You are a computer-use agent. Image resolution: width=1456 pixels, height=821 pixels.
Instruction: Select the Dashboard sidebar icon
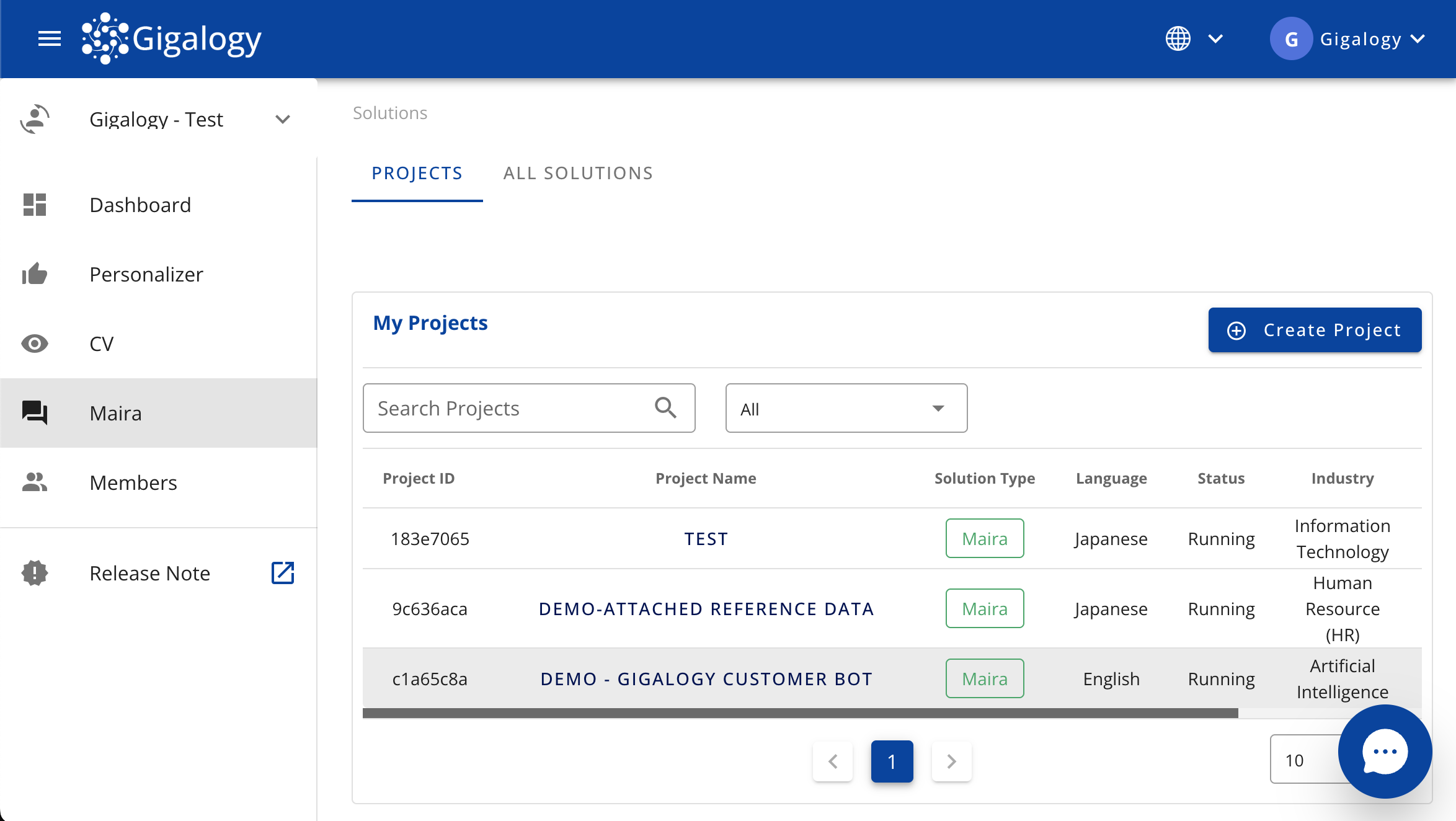coord(34,205)
